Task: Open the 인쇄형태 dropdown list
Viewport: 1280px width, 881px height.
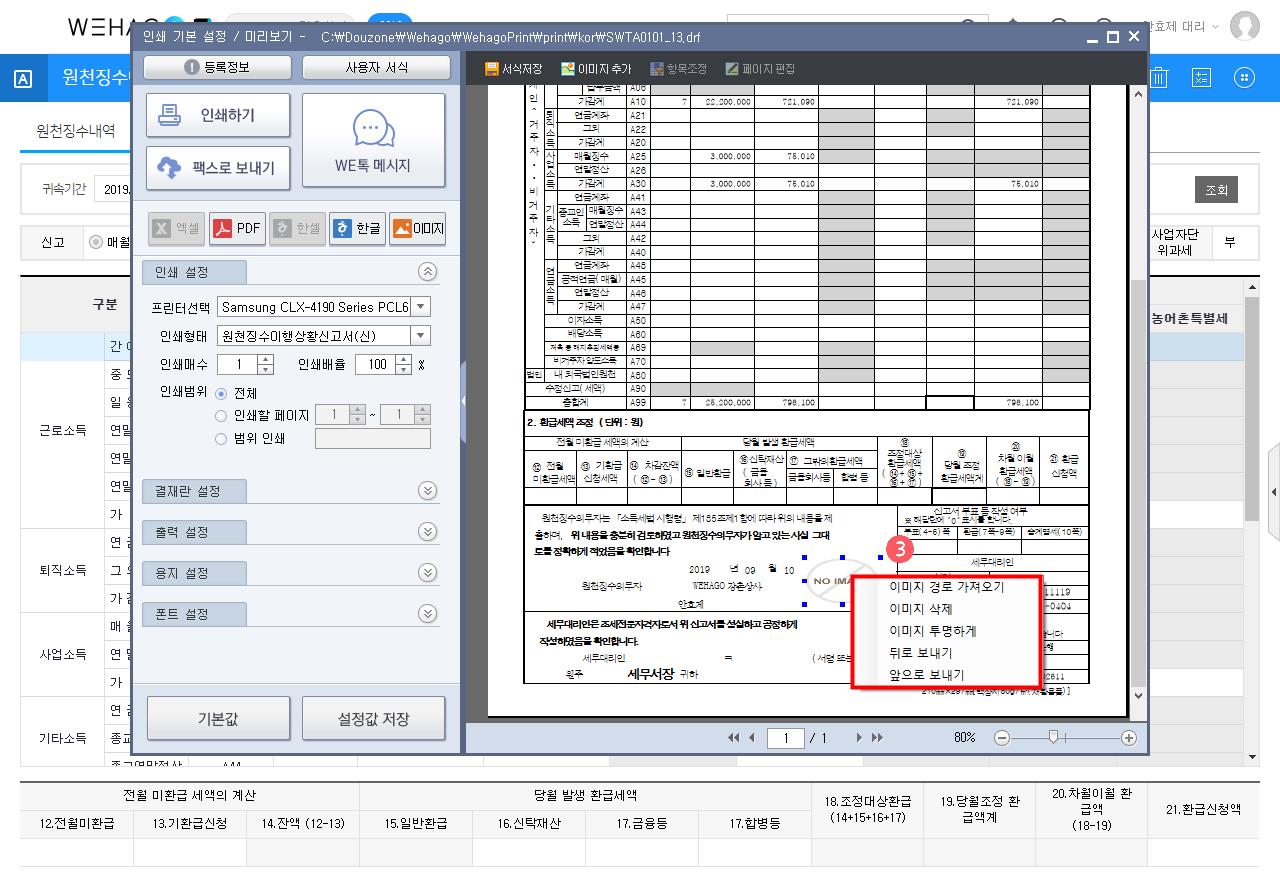Action: click(x=421, y=336)
